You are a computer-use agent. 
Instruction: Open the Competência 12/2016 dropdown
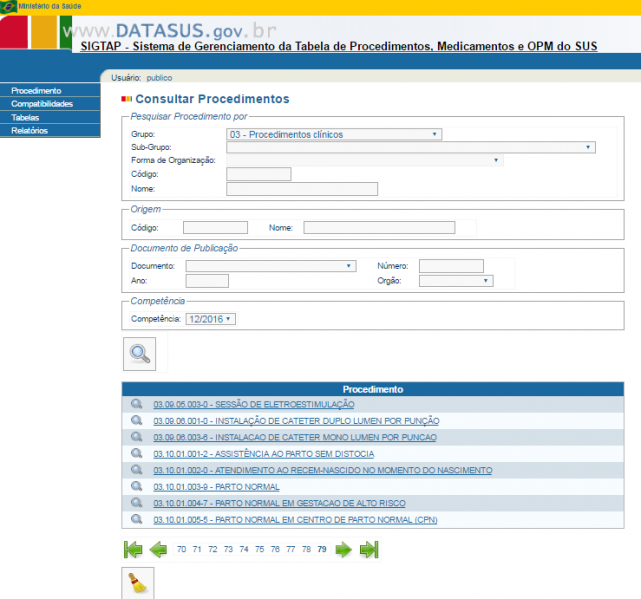[x=211, y=319]
